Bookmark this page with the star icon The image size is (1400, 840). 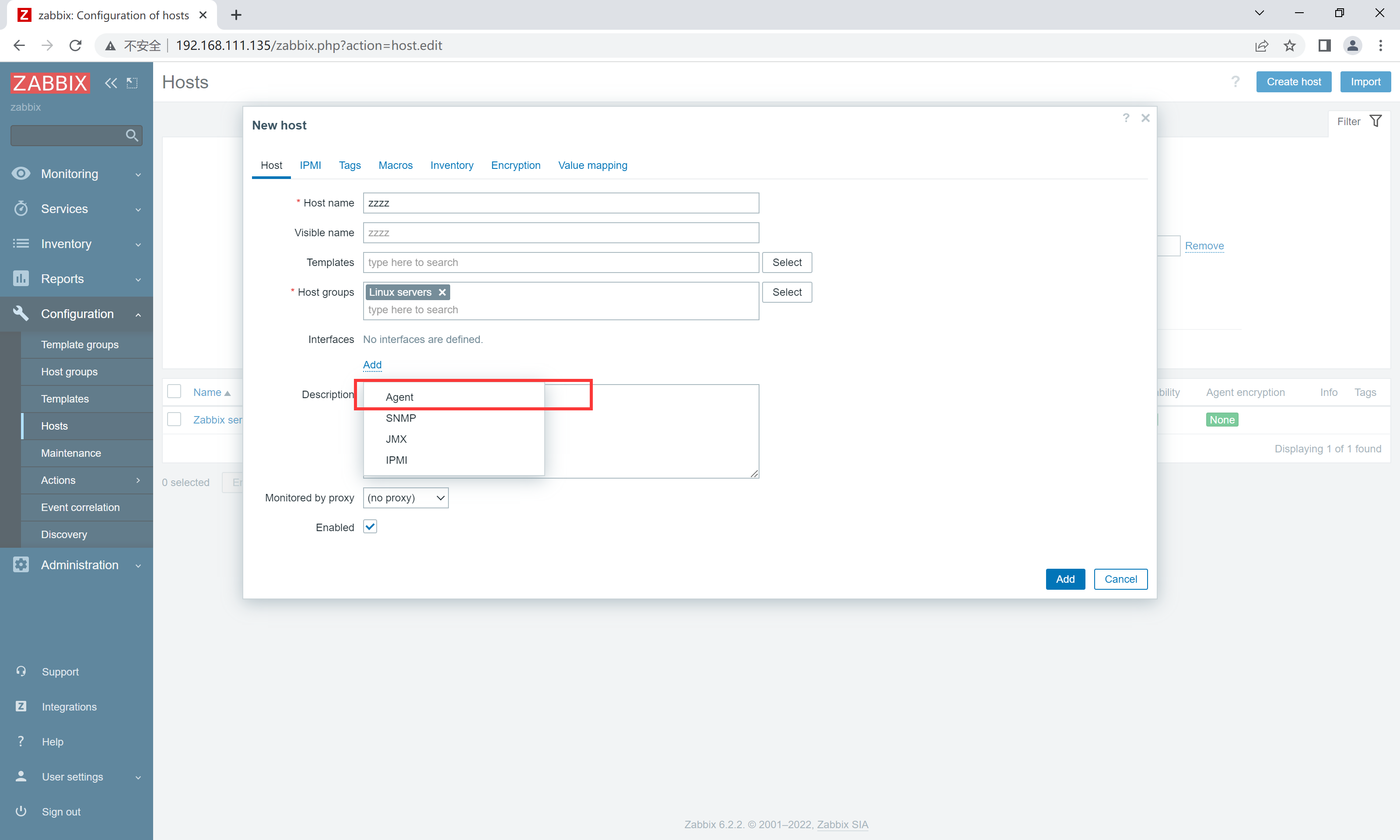click(1290, 45)
